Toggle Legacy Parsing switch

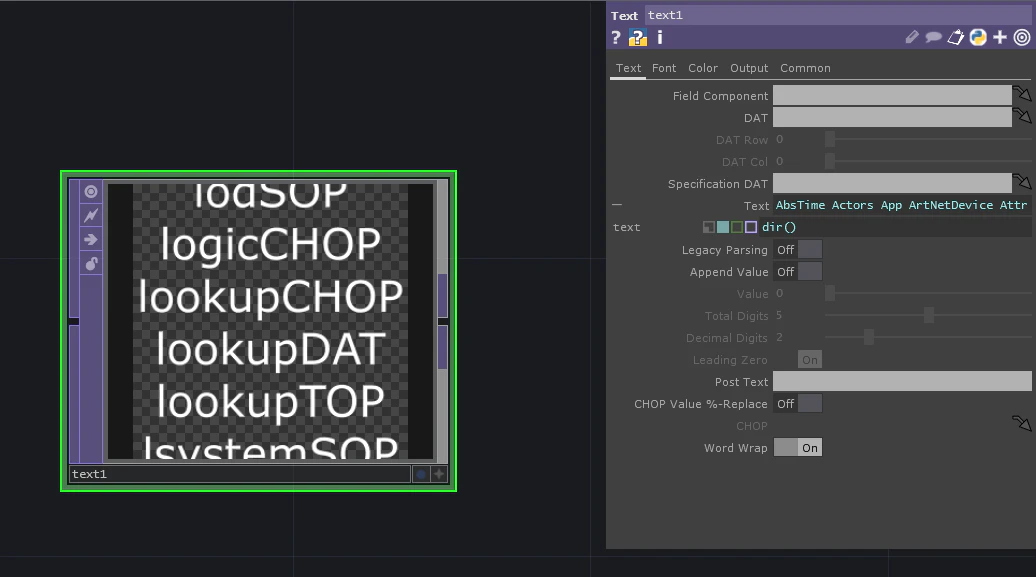[798, 250]
